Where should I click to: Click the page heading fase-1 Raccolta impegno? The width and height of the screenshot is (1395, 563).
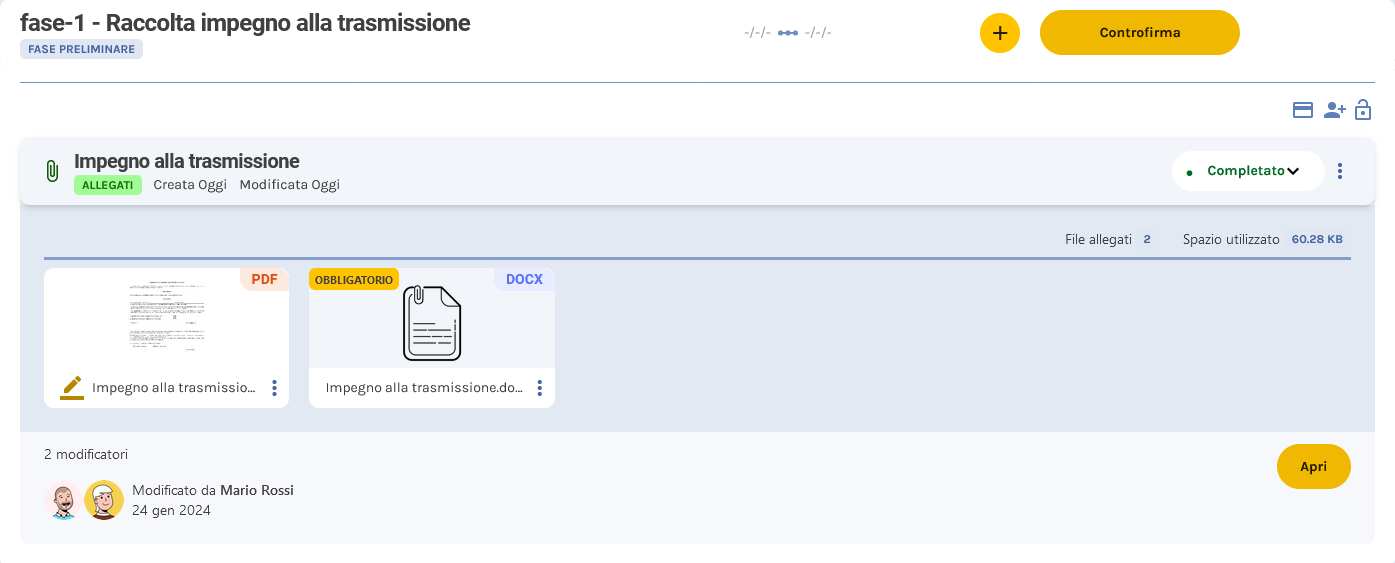click(245, 22)
